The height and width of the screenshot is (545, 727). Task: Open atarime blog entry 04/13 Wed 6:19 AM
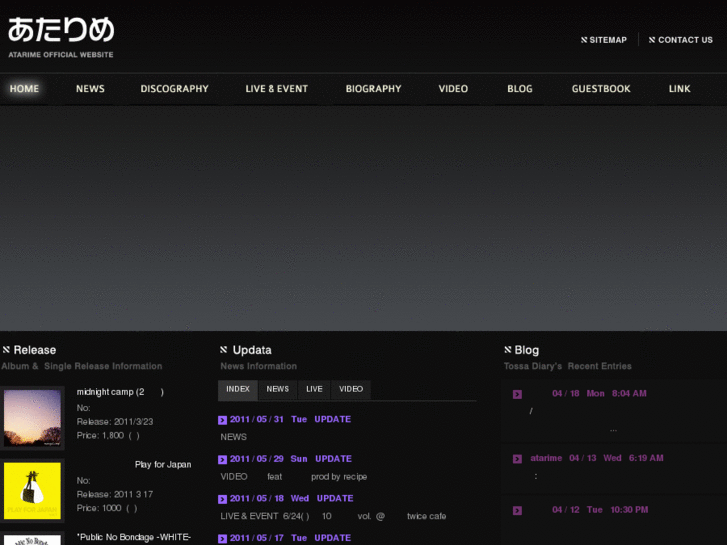[597, 458]
